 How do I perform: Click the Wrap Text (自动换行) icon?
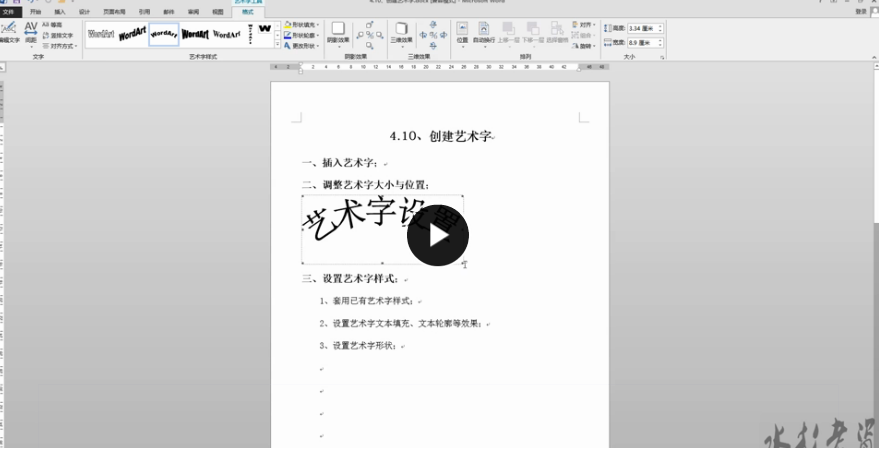(484, 33)
